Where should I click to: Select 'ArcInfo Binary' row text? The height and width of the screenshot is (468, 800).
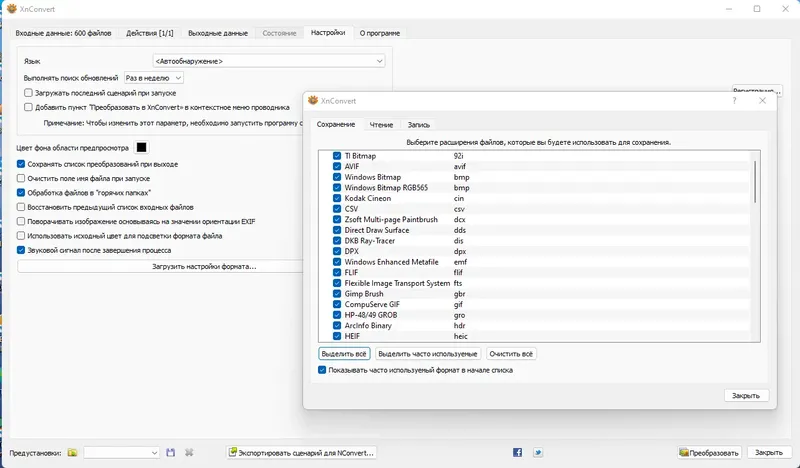(x=368, y=326)
